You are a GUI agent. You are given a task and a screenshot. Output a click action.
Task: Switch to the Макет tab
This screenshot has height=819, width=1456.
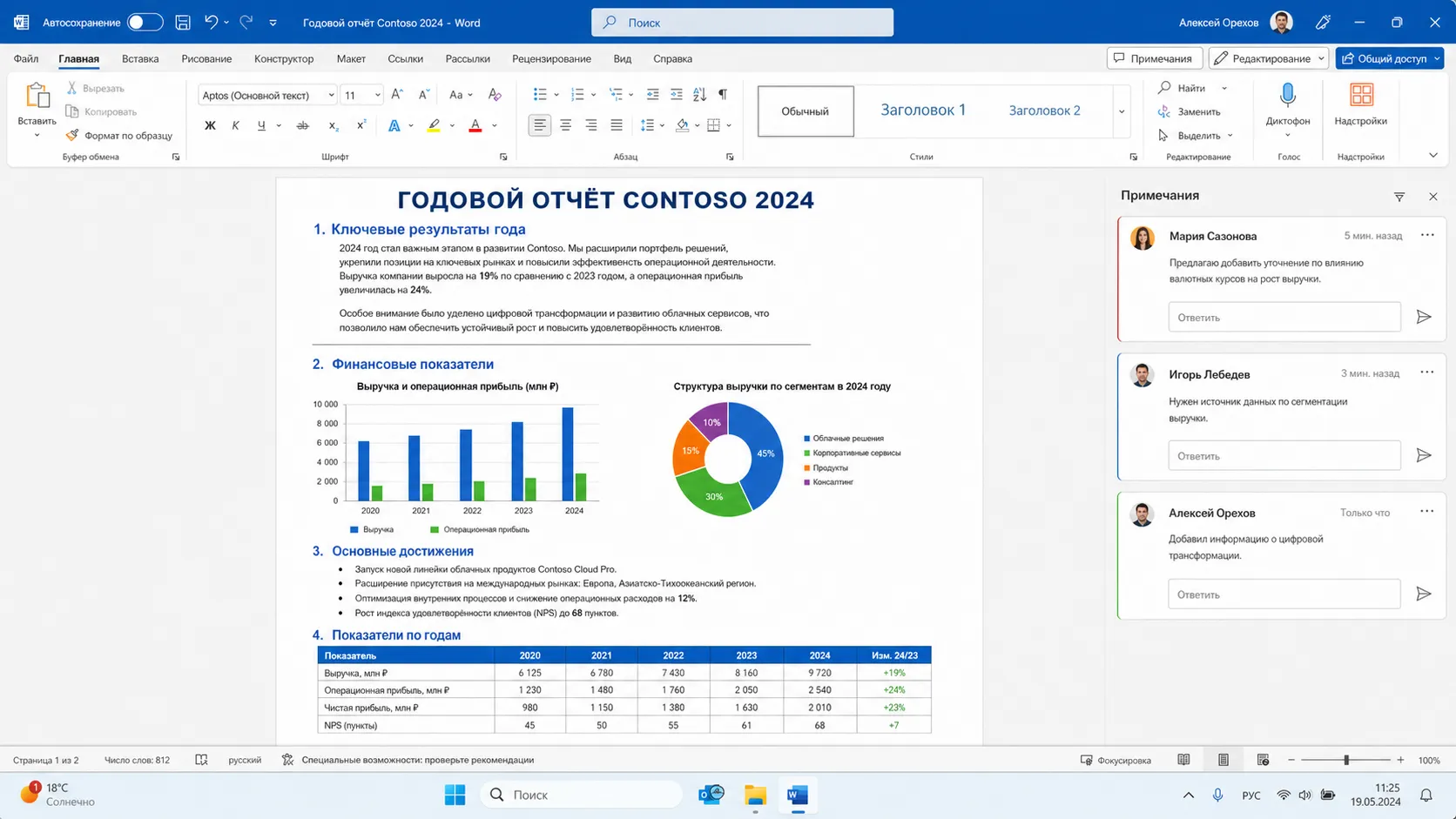[351, 58]
